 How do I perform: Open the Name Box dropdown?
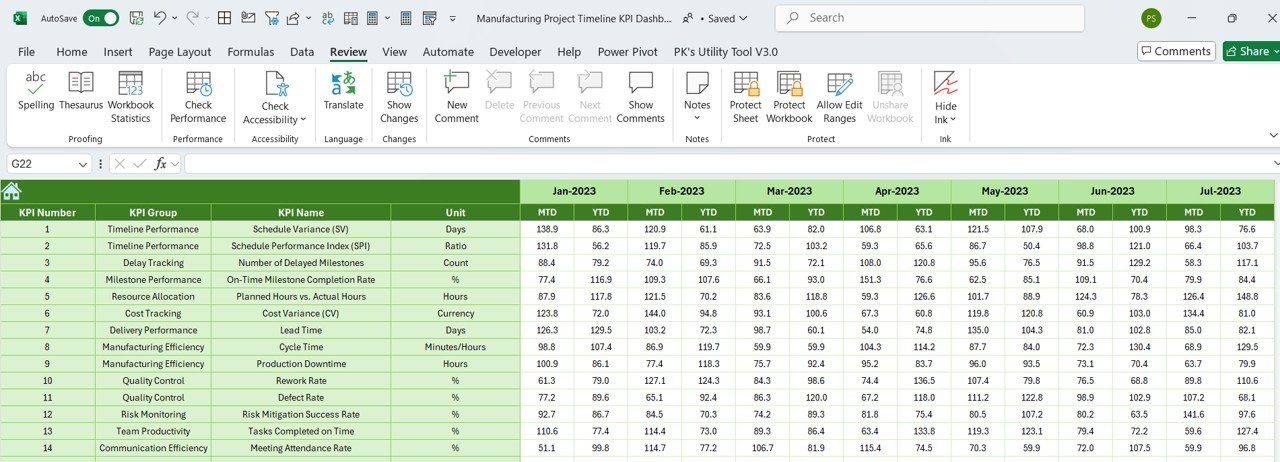83,163
